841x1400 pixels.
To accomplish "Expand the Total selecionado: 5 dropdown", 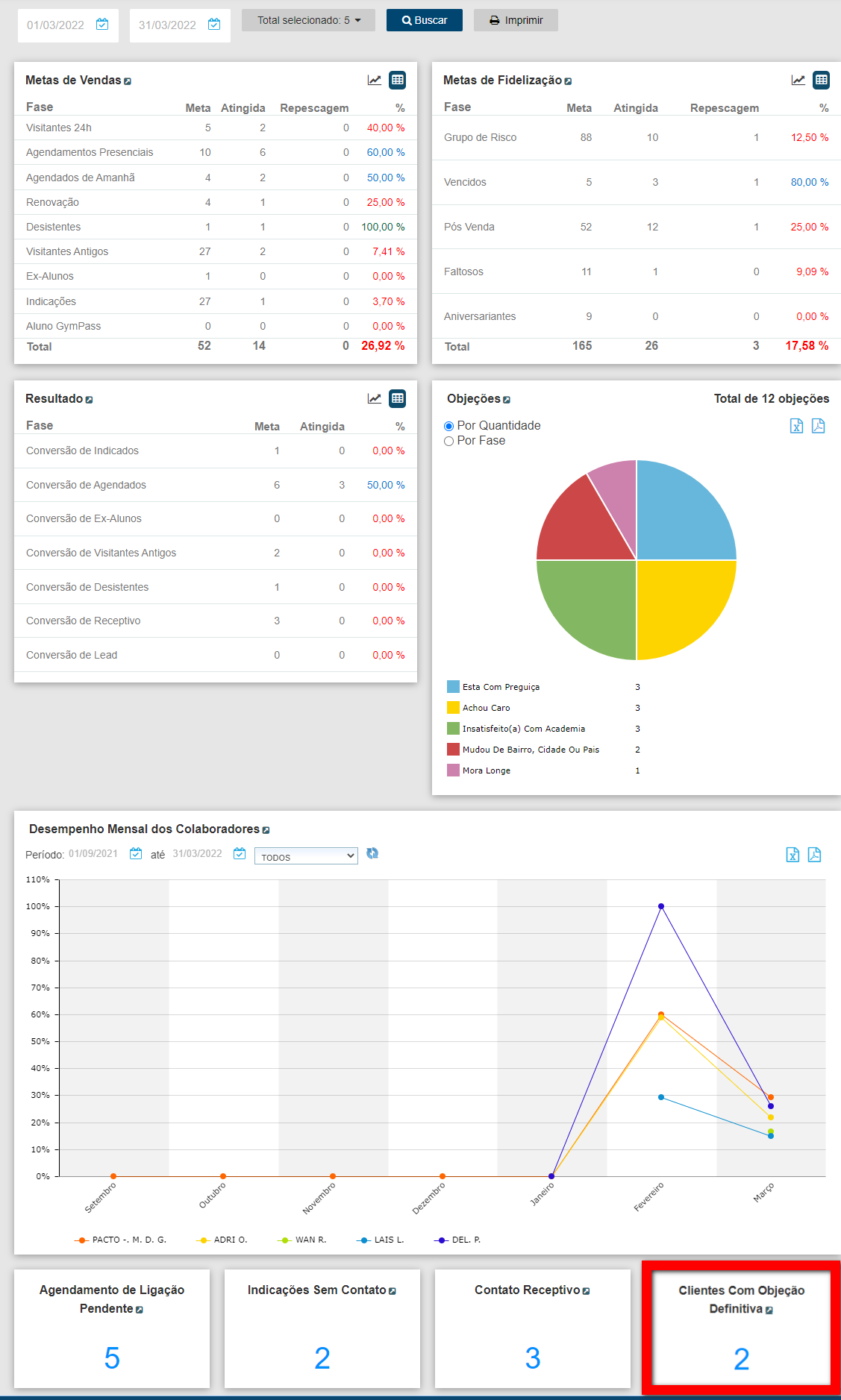I will click(308, 20).
